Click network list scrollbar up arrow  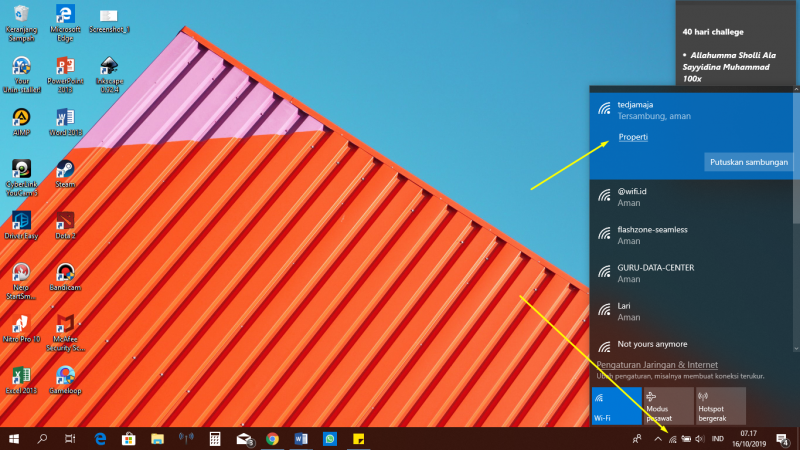pyautogui.click(x=796, y=89)
